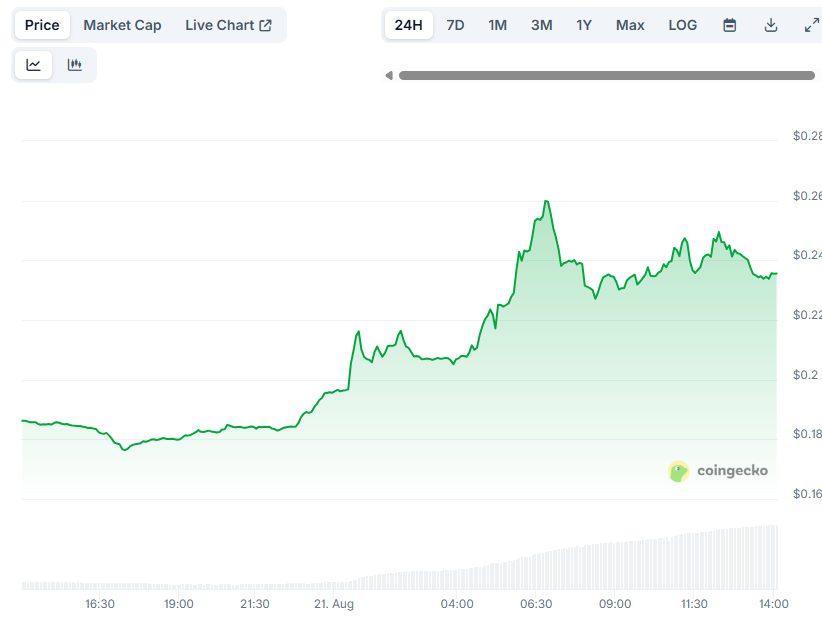Screen dimensions: 822x618
Task: Switch to line chart view
Action: pos(34,65)
